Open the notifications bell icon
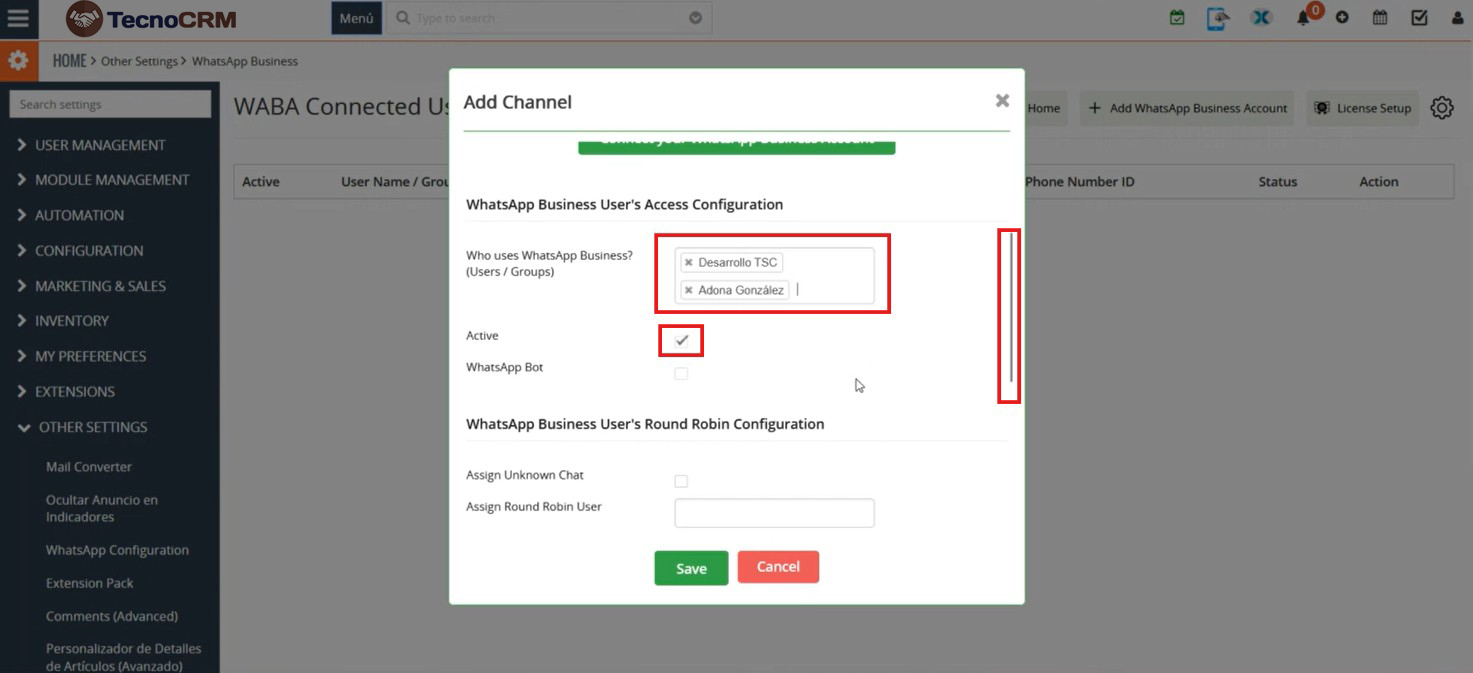The width and height of the screenshot is (1473, 673). (1303, 18)
